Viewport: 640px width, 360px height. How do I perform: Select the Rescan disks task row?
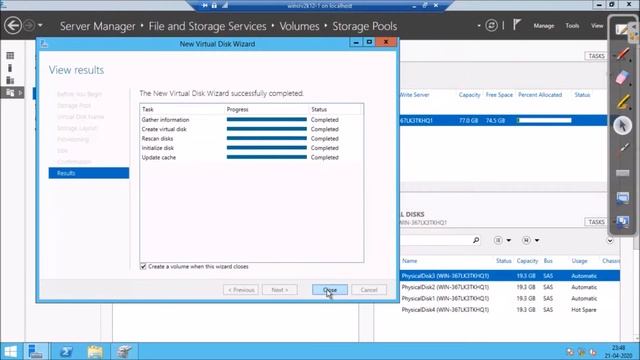pos(251,139)
